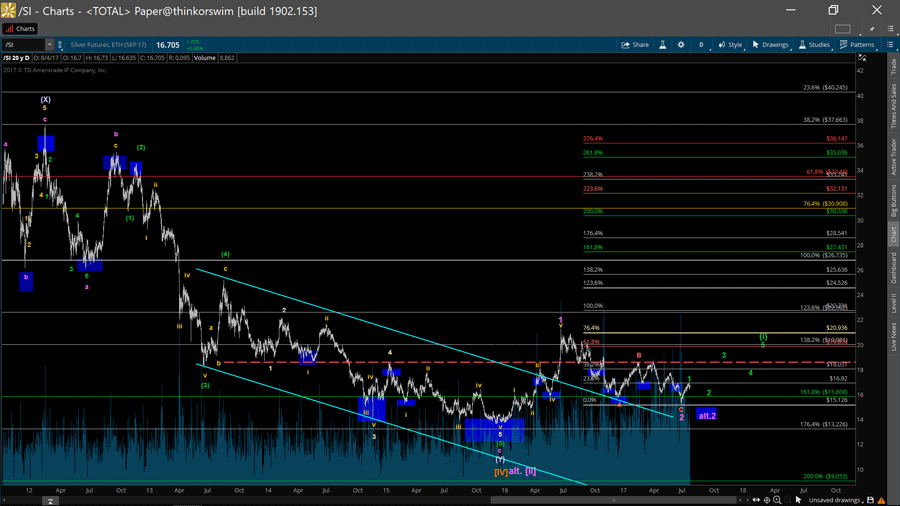The width and height of the screenshot is (900, 506).
Task: Expand the Patterns dropdown
Action: (858, 45)
